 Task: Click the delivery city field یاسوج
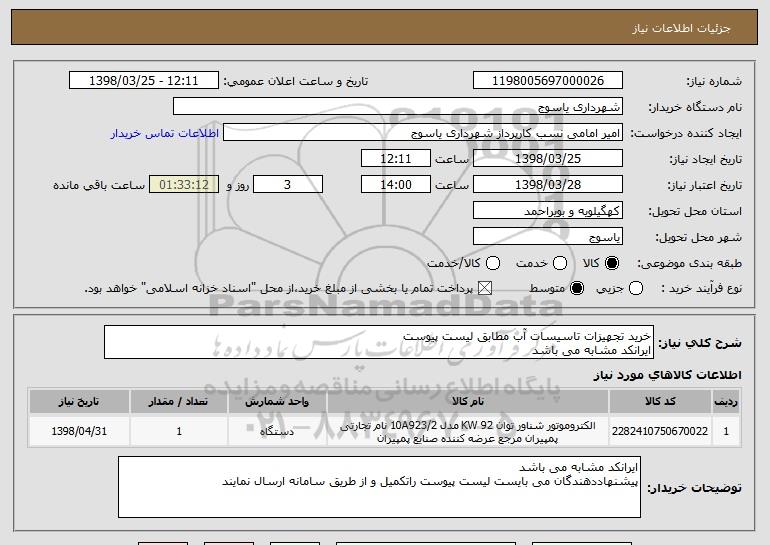pos(548,237)
